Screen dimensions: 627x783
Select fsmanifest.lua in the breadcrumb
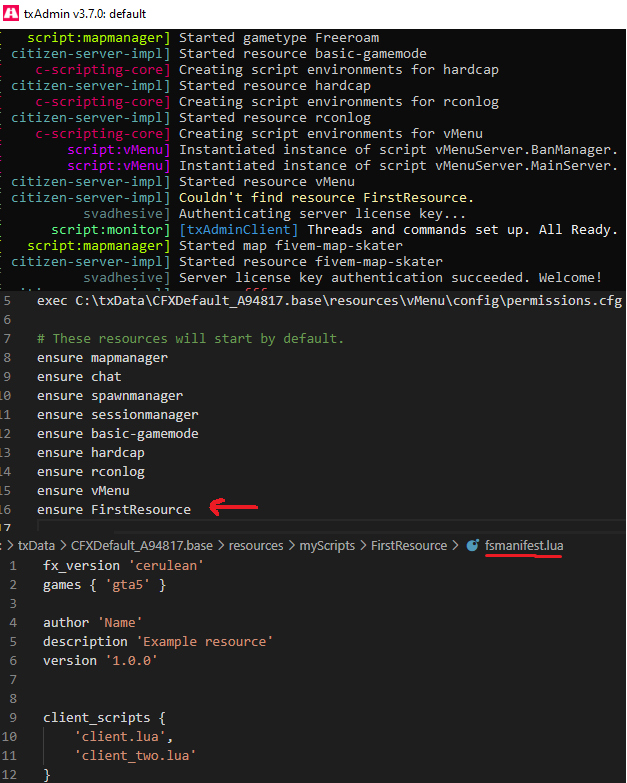524,545
